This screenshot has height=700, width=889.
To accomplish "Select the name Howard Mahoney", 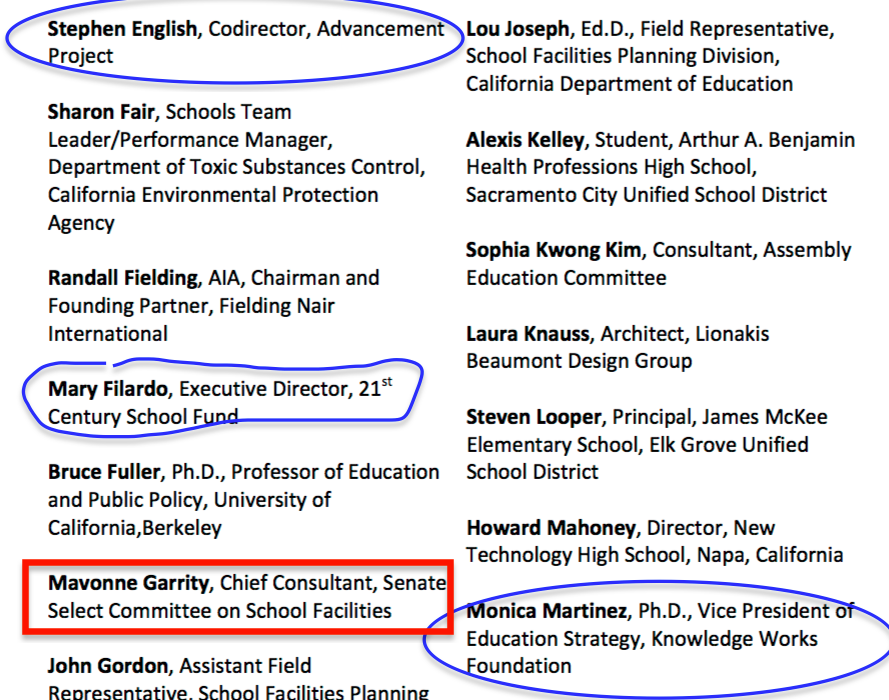I will (x=550, y=527).
